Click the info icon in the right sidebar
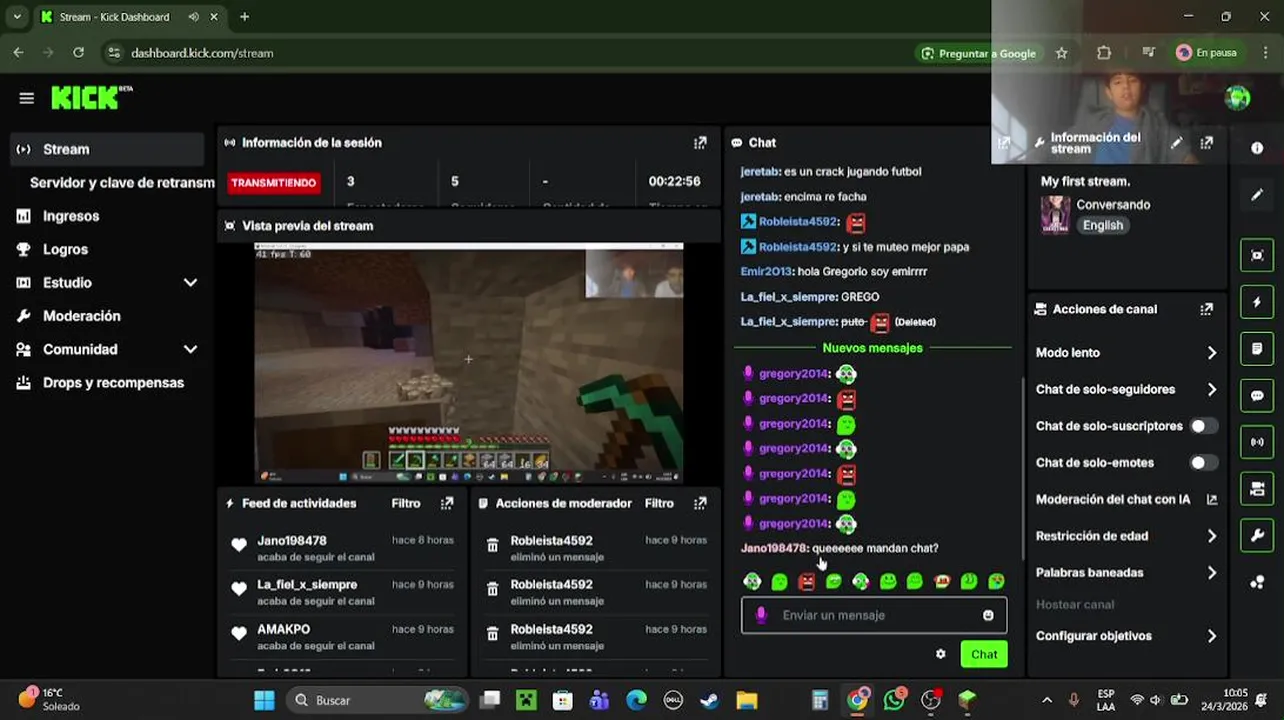1284x720 pixels. [x=1257, y=148]
